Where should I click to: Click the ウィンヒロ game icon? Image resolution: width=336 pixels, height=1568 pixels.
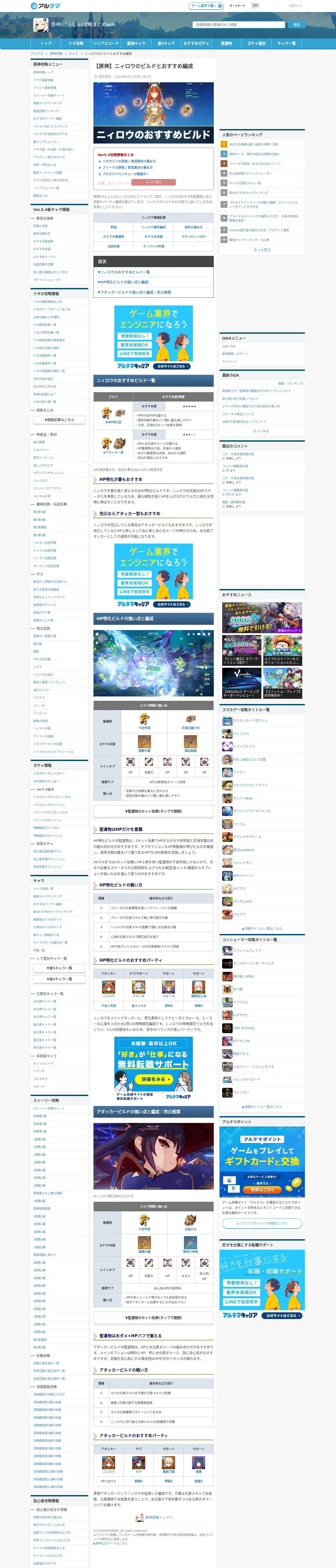click(x=227, y=734)
